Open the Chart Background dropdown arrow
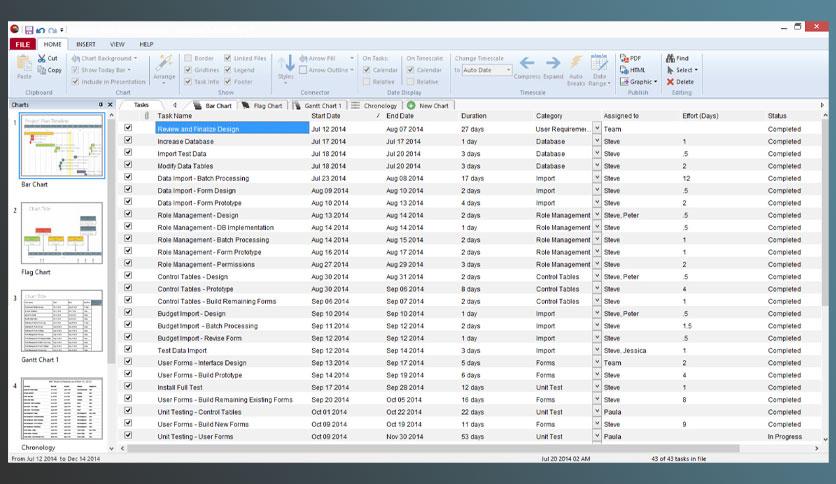836x484 pixels. pyautogui.click(x=135, y=58)
